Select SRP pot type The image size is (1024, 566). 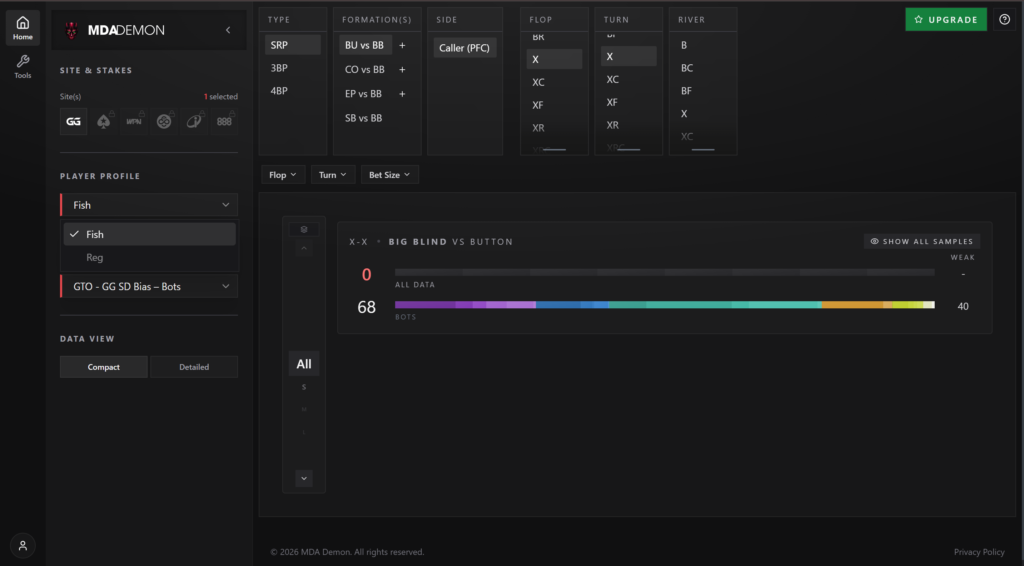[x=293, y=45]
